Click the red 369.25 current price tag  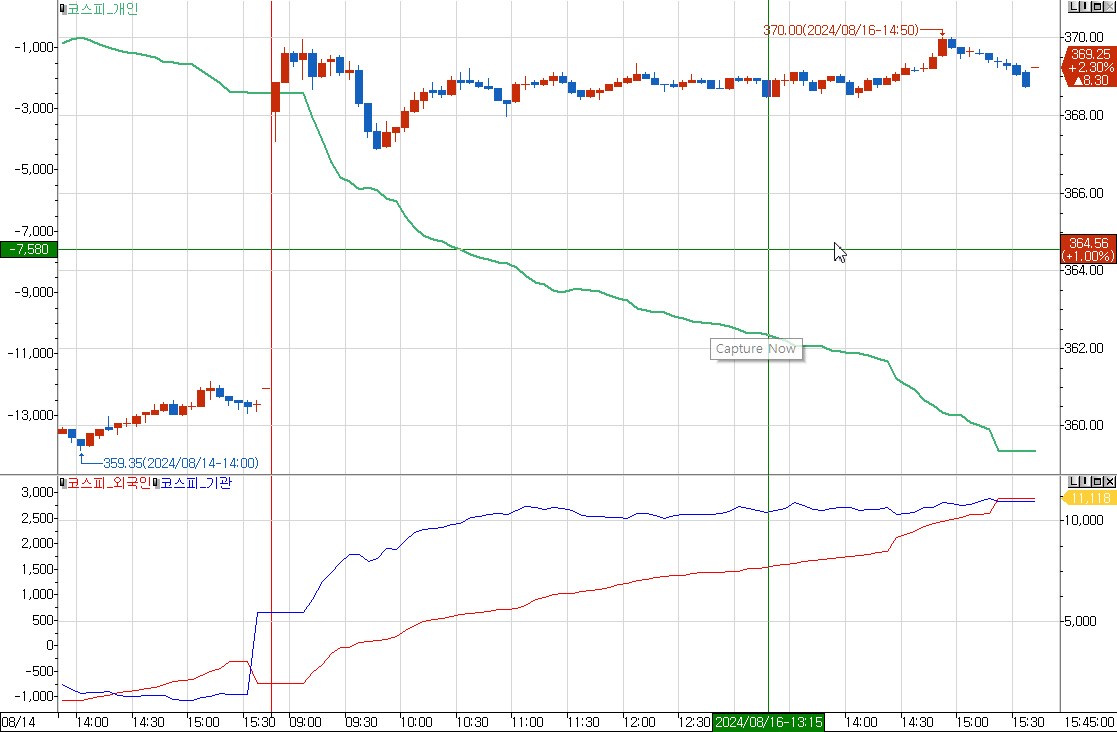pyautogui.click(x=1089, y=67)
